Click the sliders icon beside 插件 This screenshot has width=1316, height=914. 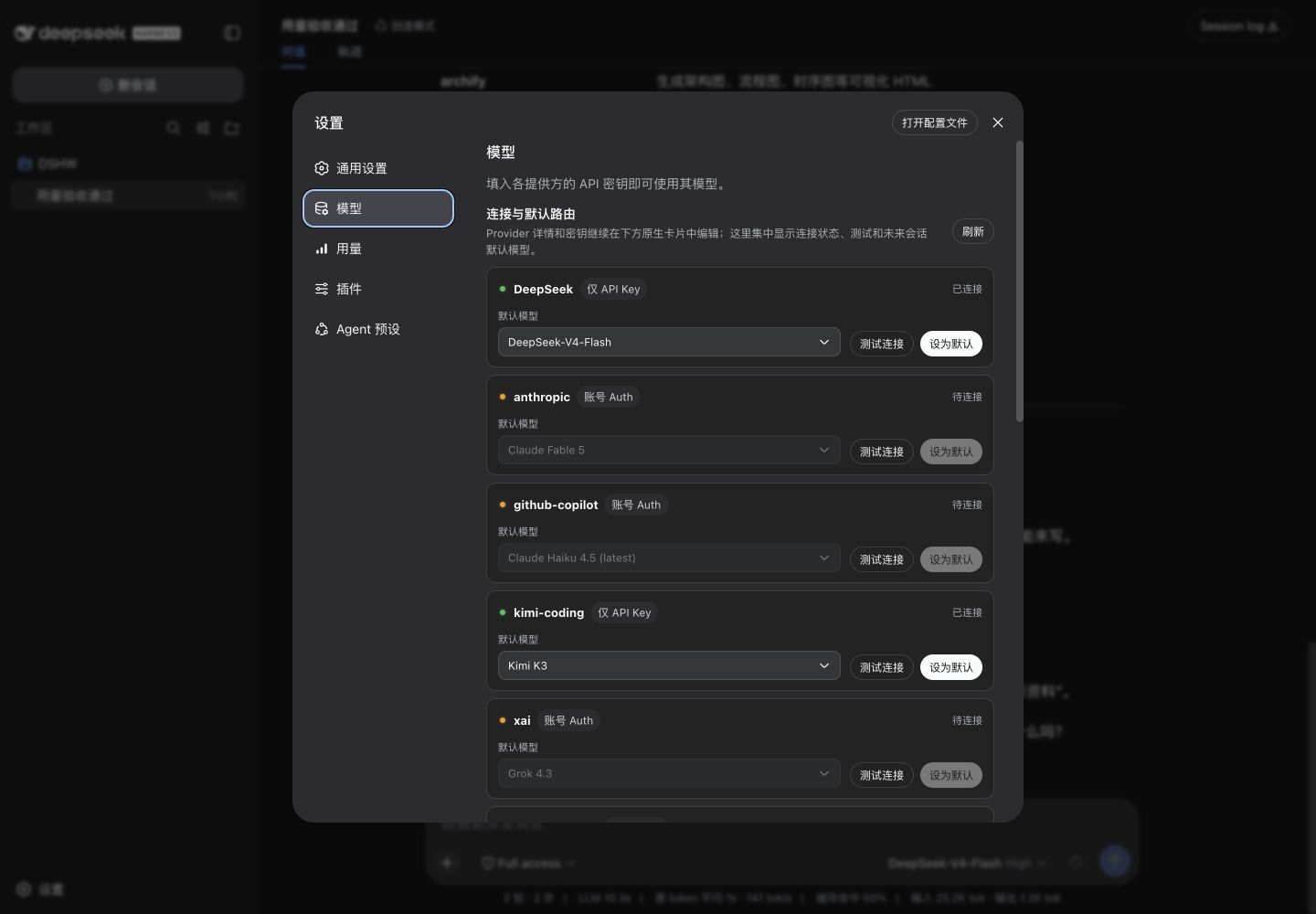[322, 289]
